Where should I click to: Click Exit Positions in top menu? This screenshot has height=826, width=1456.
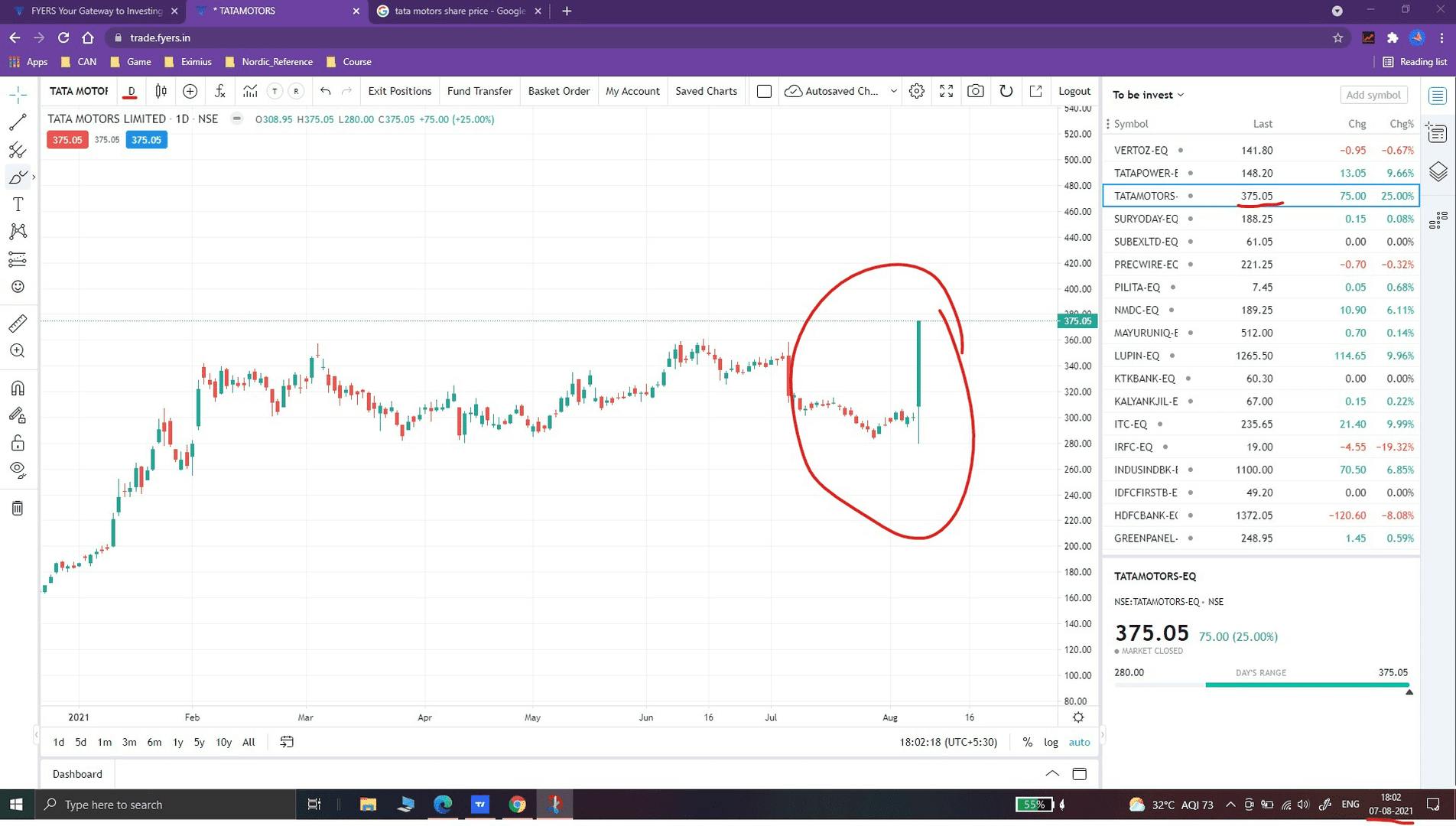pyautogui.click(x=399, y=91)
